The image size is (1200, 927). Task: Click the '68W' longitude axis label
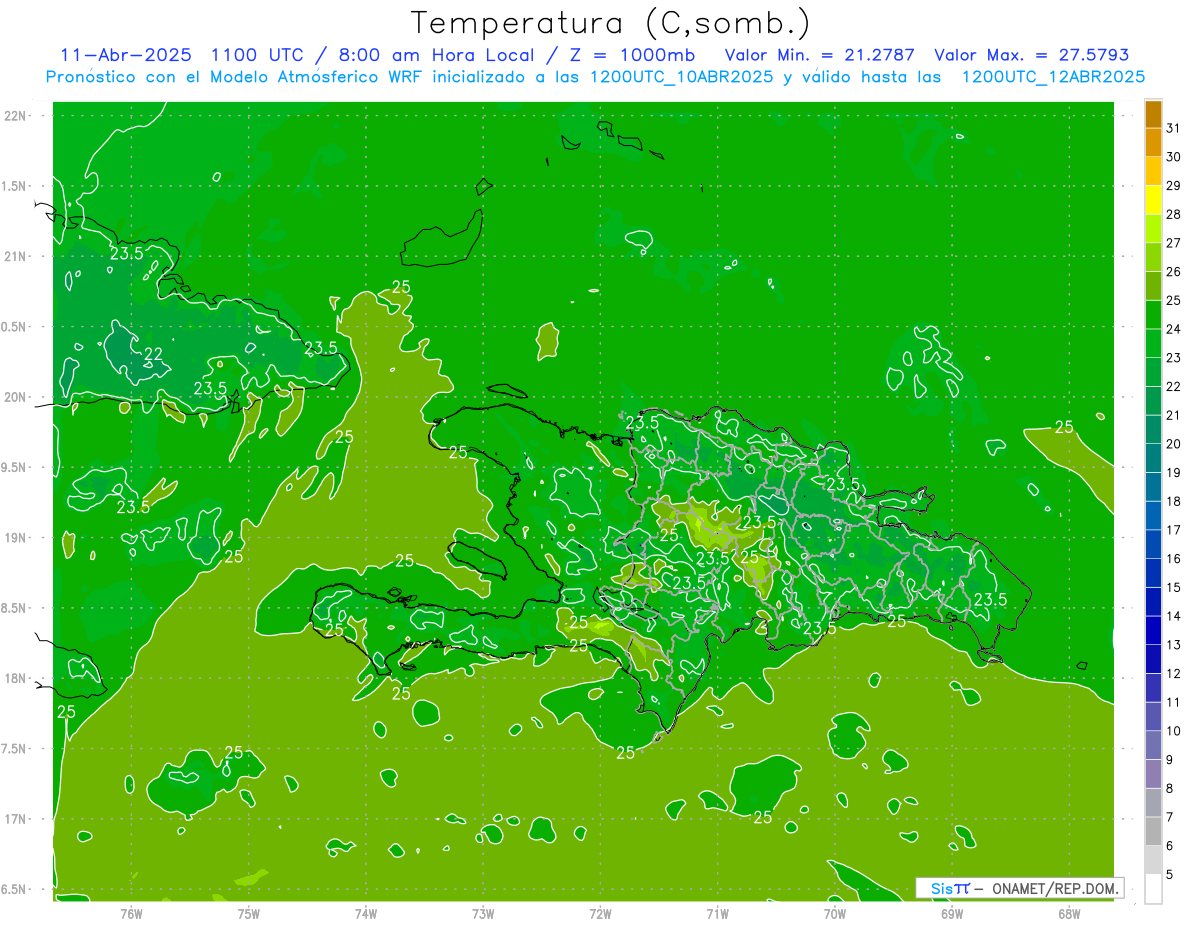(x=1069, y=914)
